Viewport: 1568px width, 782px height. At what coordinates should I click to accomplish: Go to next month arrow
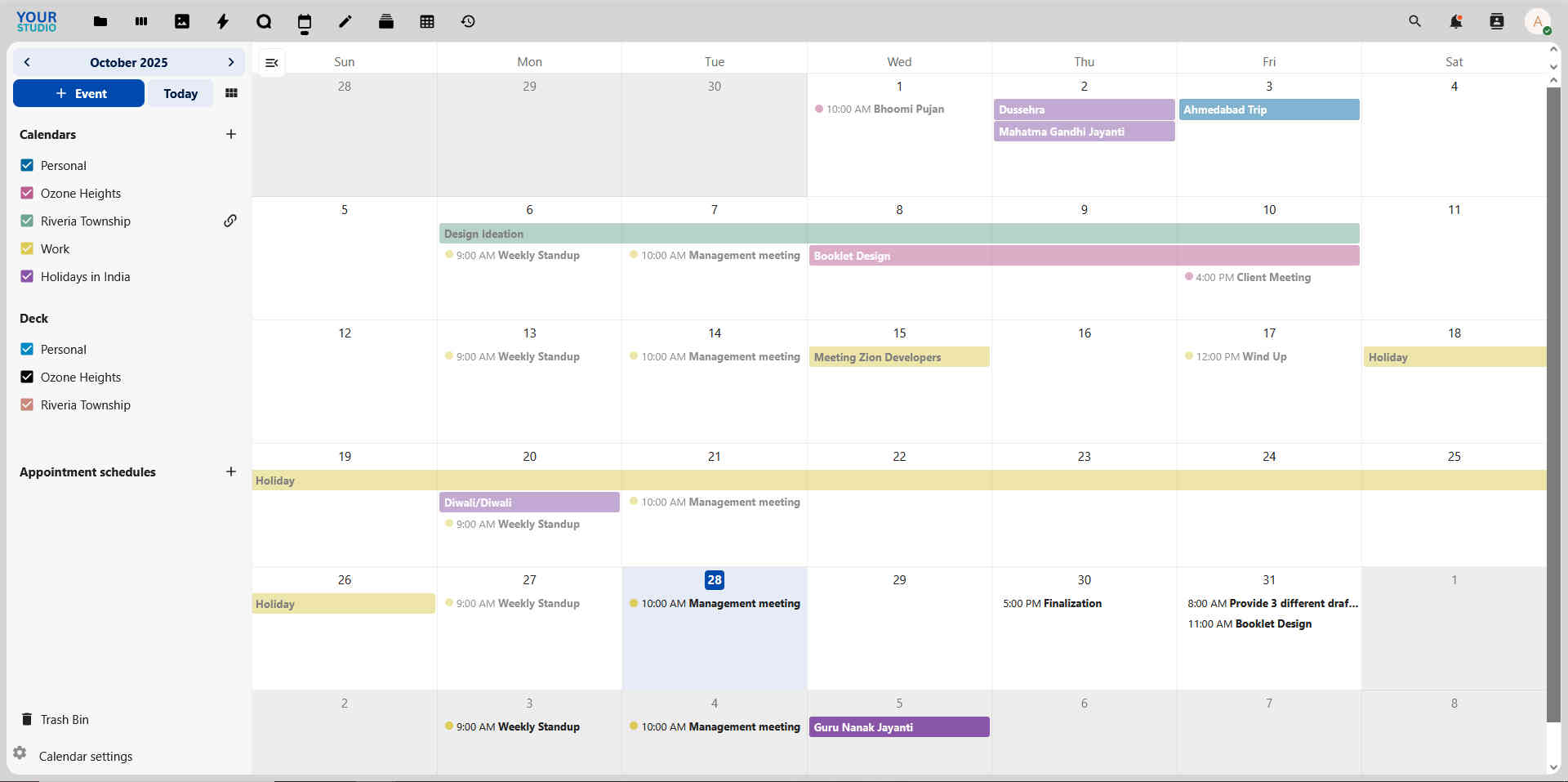231,62
